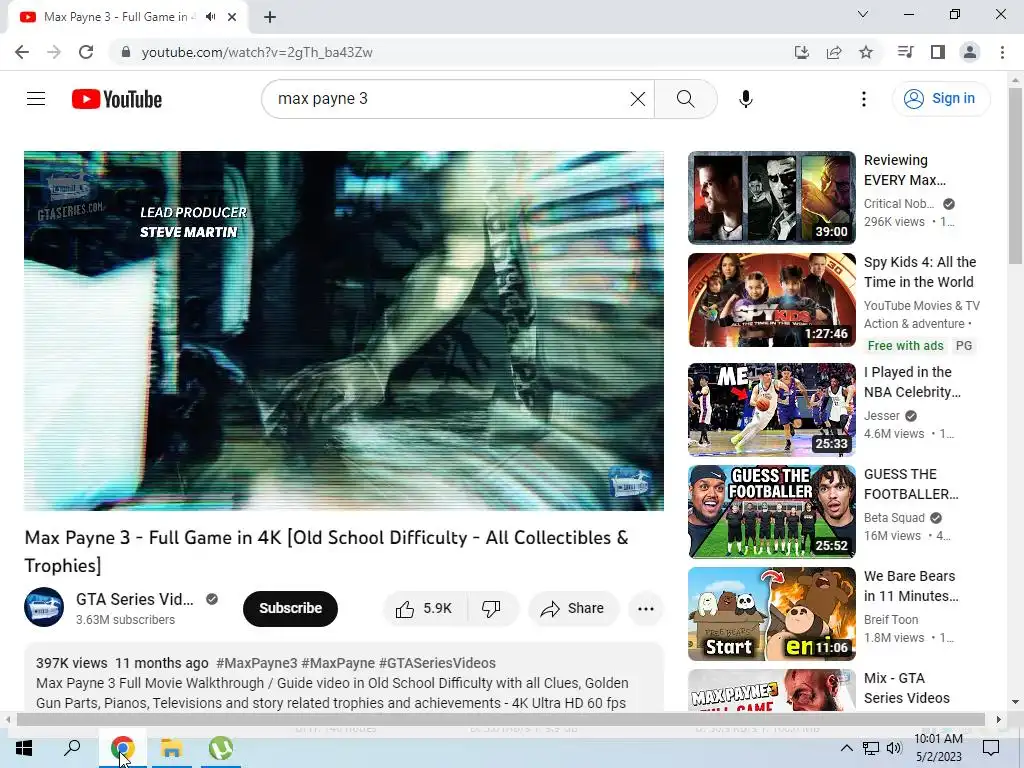
Task: Dislike the video with thumbs-down icon
Action: point(492,609)
